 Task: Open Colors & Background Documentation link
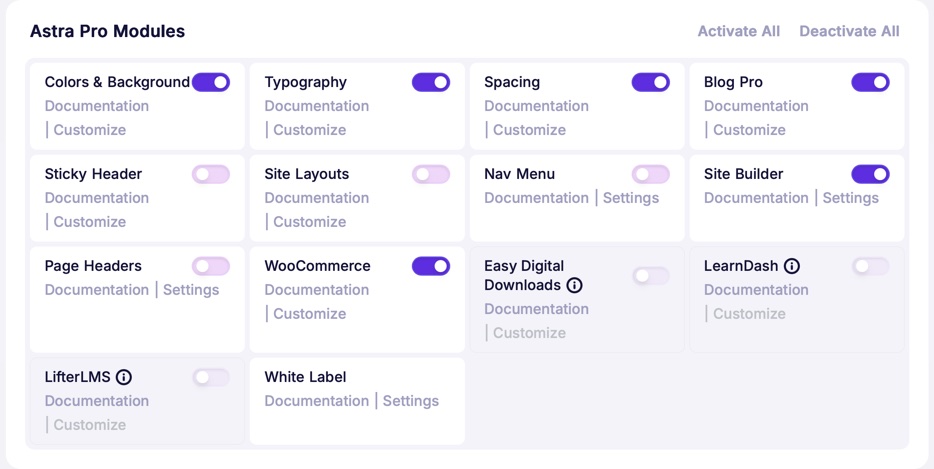click(x=96, y=106)
